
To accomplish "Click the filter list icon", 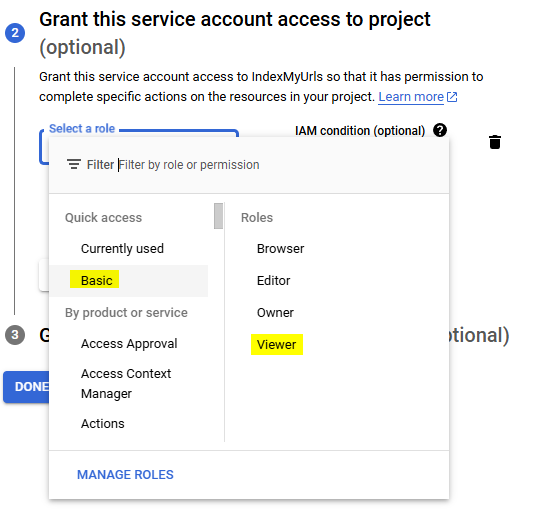I will click(74, 164).
